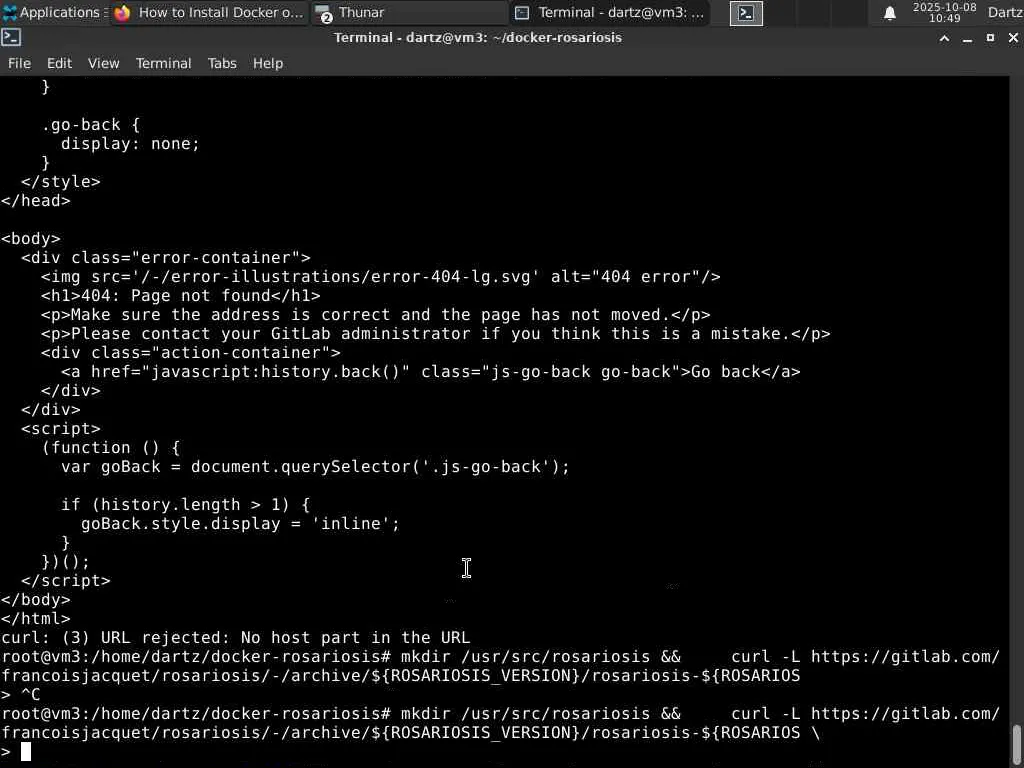Viewport: 1024px width, 768px height.
Task: Shade window with the roll-up arrow button
Action: [944, 39]
